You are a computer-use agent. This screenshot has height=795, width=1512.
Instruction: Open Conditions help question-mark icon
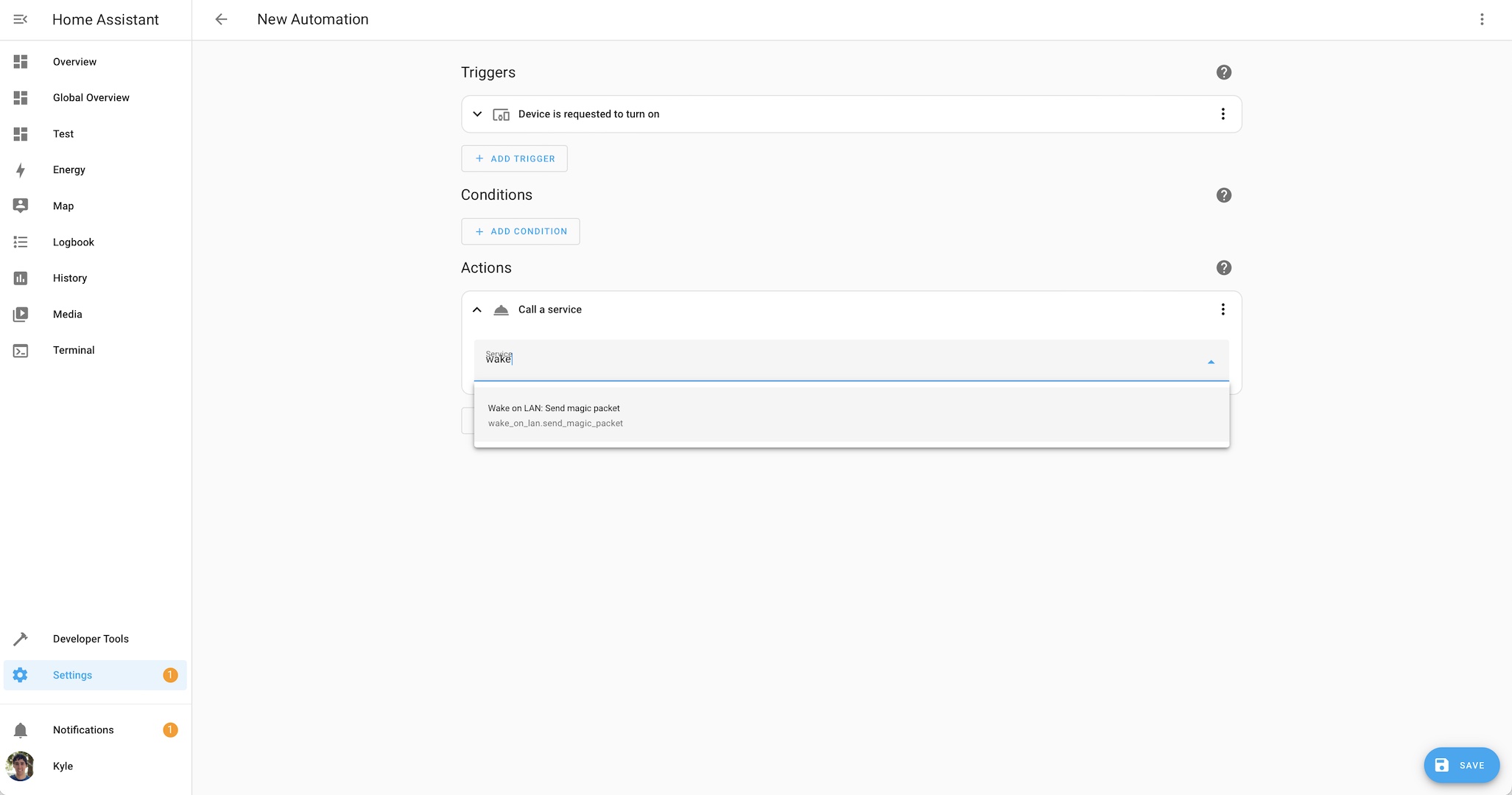coord(1223,195)
